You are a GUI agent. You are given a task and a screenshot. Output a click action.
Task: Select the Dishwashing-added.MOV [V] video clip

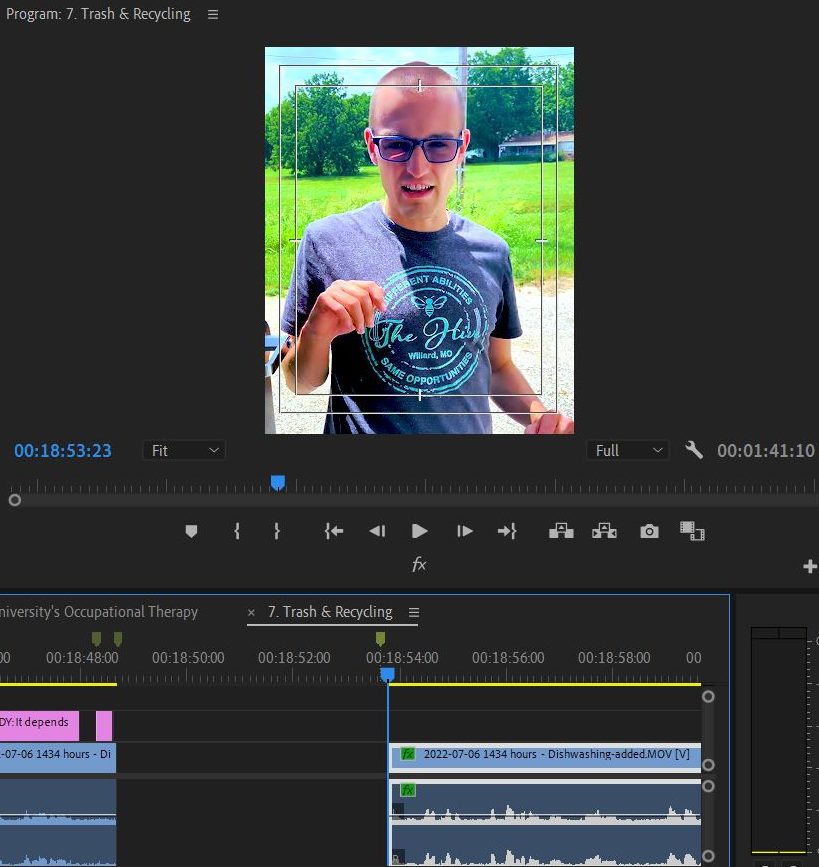click(545, 758)
